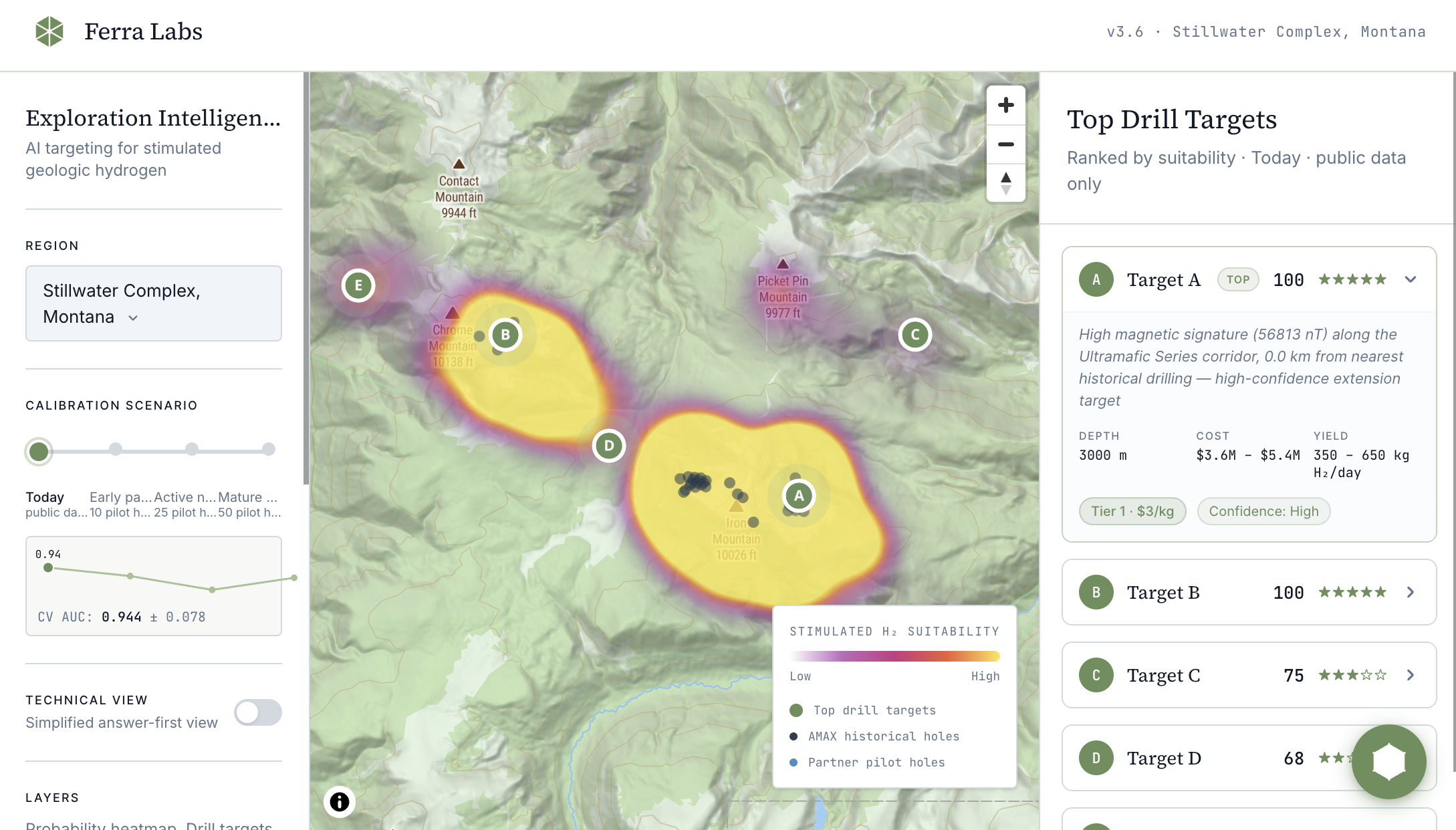Viewport: 1456px width, 830px height.
Task: Click AMAX historical holes legend entry
Action: pyautogui.click(x=874, y=736)
